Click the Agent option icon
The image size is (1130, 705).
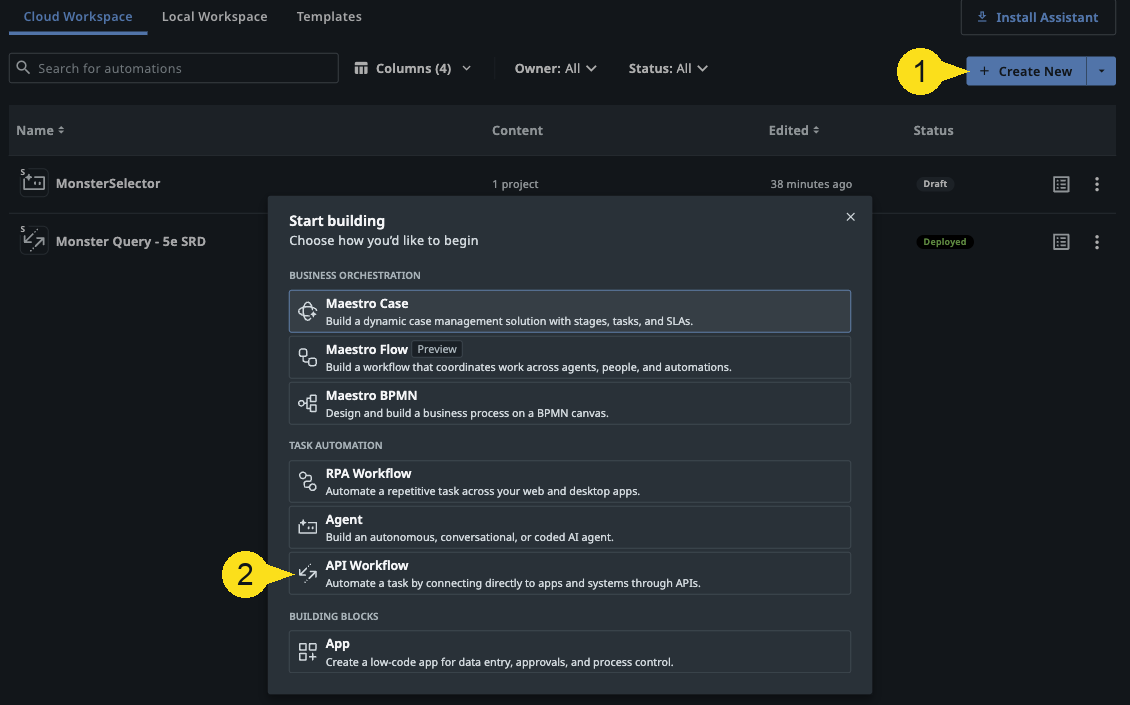(x=308, y=528)
